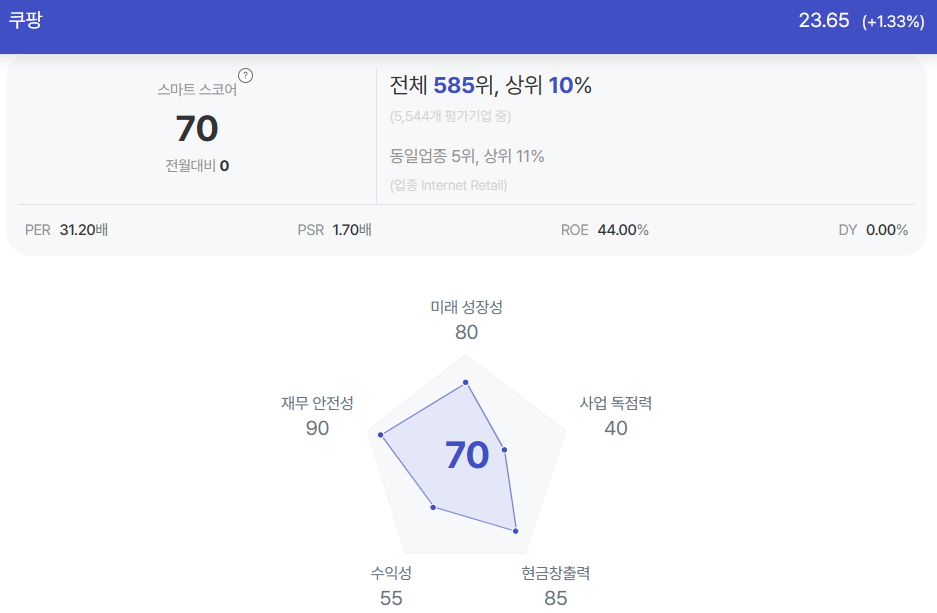Click the top radar data point for 미래 성장성

(x=466, y=382)
